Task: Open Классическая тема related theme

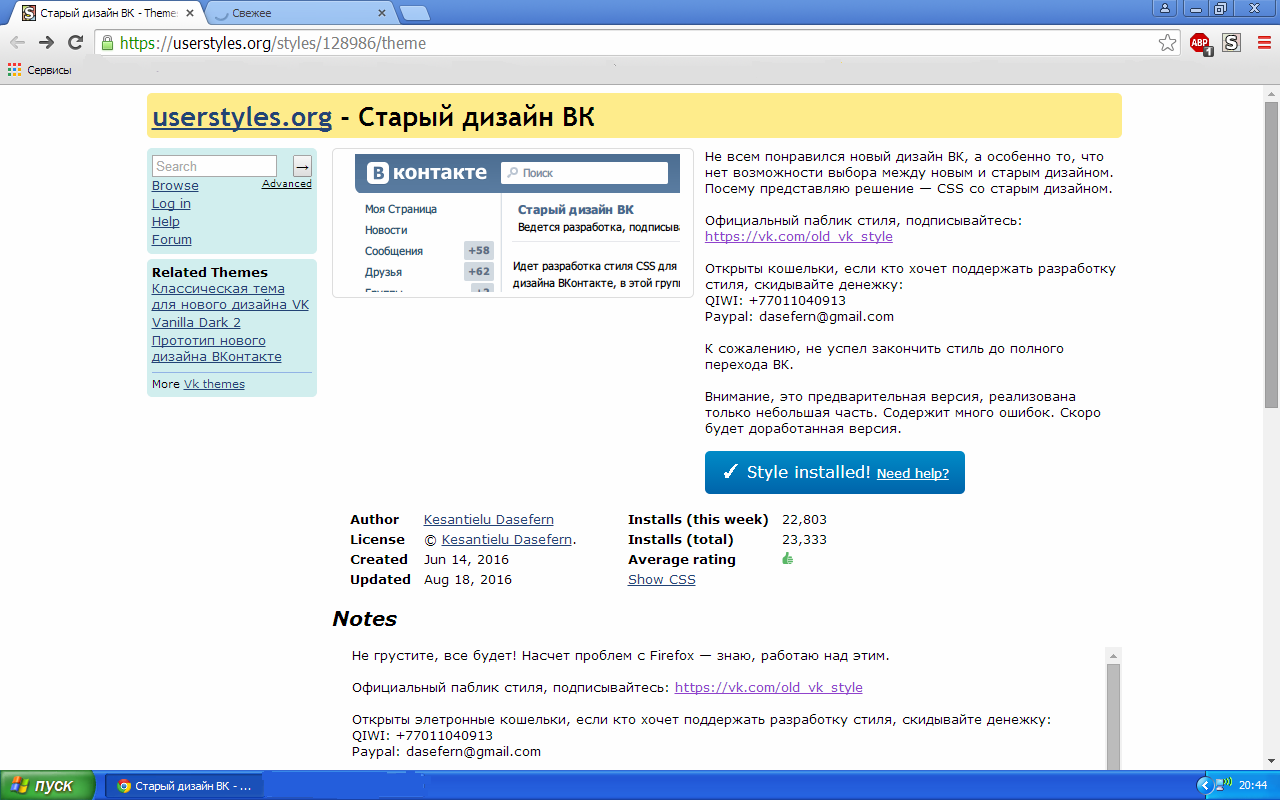Action: (x=230, y=297)
